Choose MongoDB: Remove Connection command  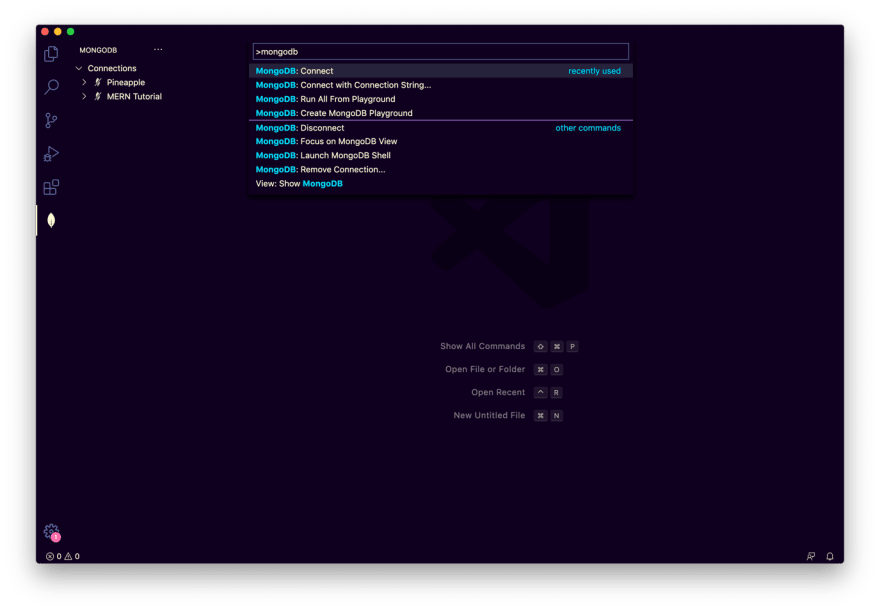pyautogui.click(x=441, y=169)
